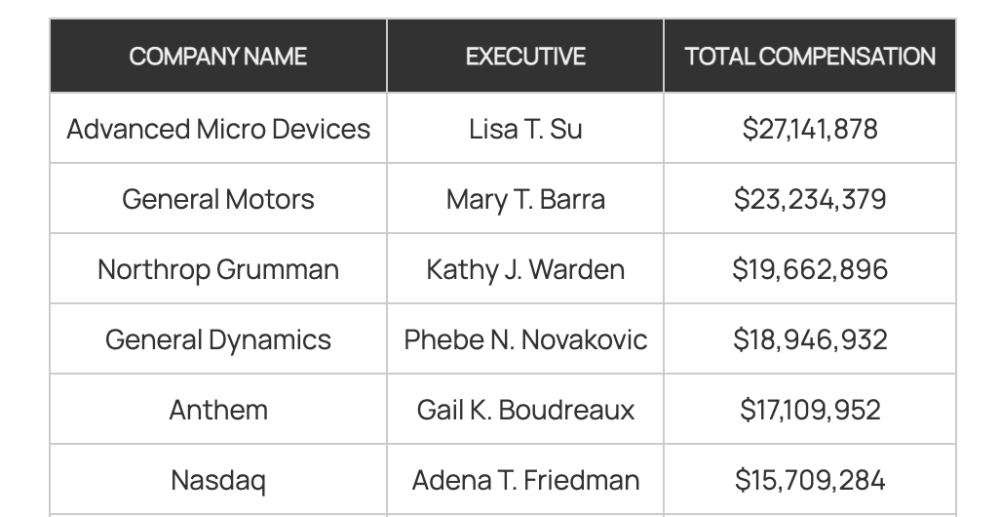The image size is (1000, 517).
Task: Select the General Dynamics cell
Action: point(218,340)
